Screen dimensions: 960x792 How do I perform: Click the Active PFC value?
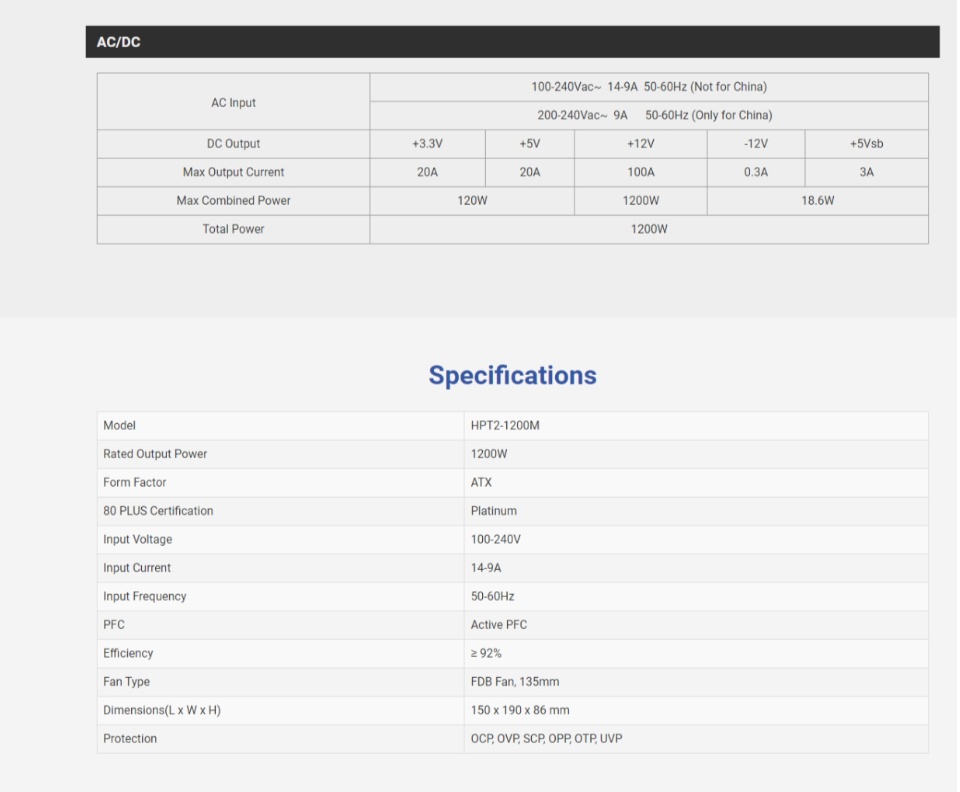pos(499,625)
